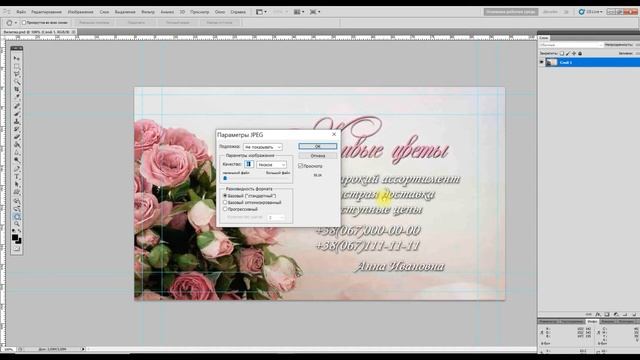Click lock image pixels brush icon

point(568,53)
